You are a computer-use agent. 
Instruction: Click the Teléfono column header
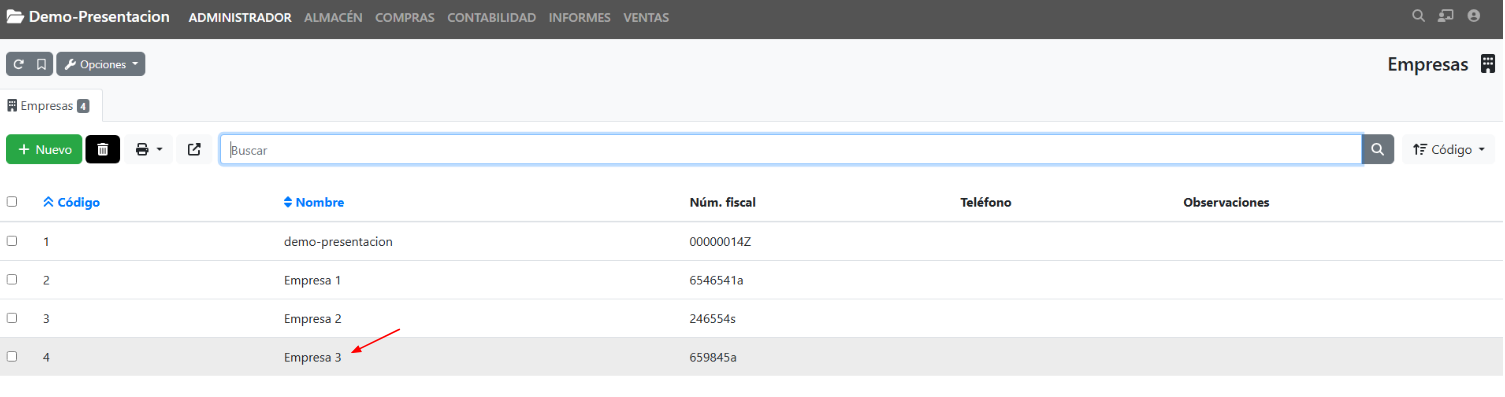[x=986, y=203]
